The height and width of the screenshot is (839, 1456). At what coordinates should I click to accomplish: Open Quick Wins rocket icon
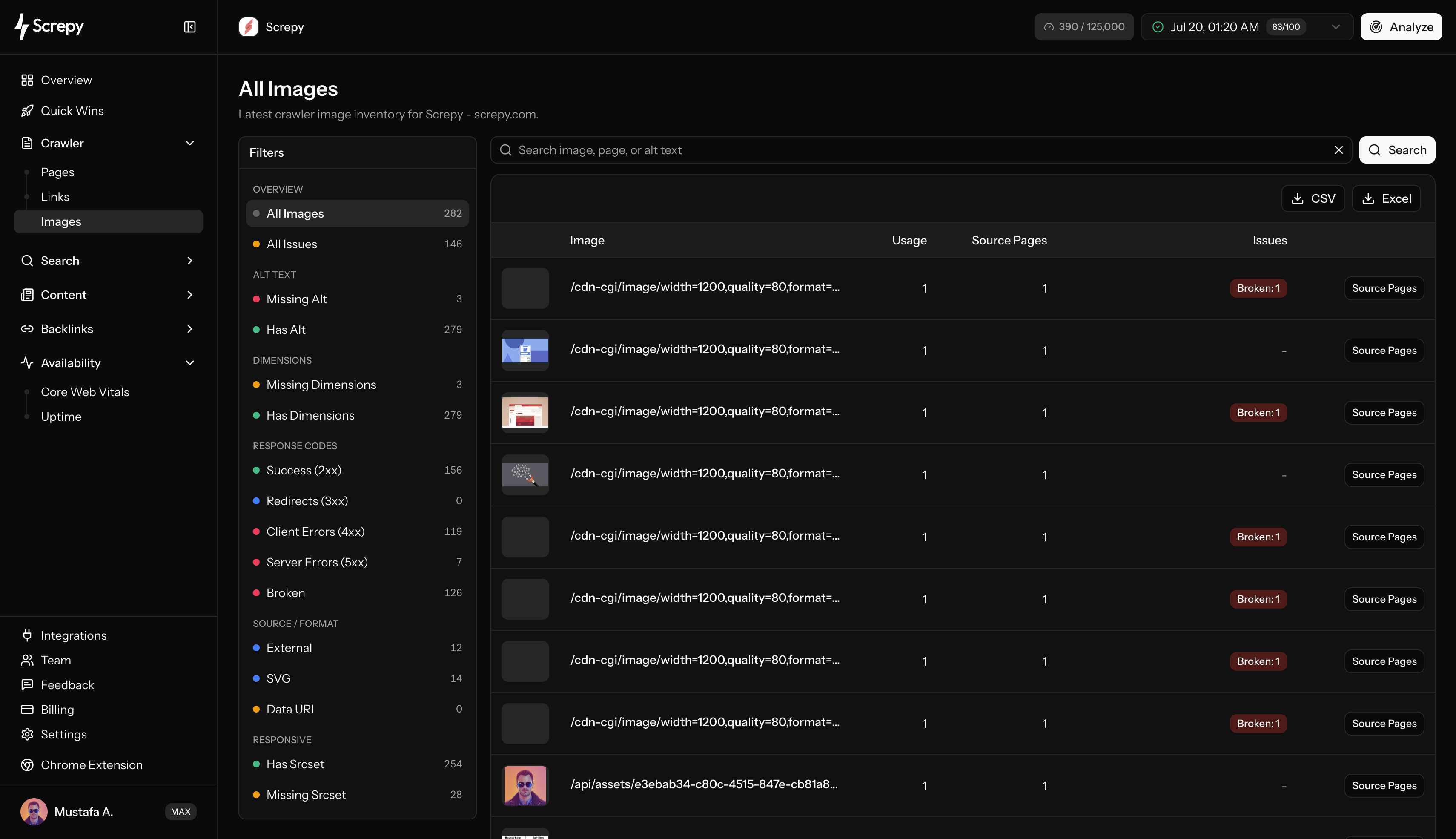click(27, 111)
